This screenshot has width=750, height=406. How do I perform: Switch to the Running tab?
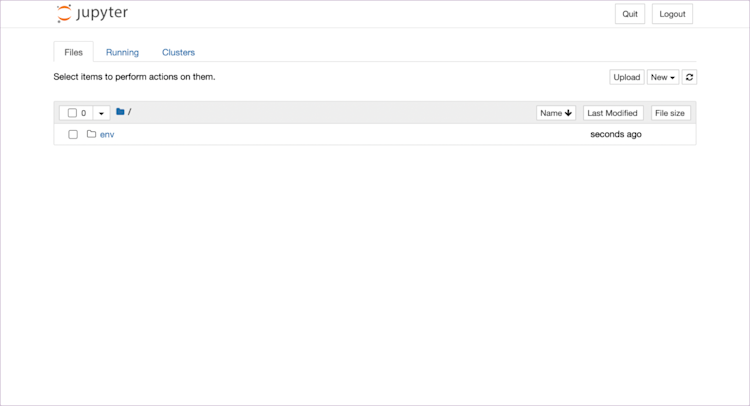tap(122, 52)
